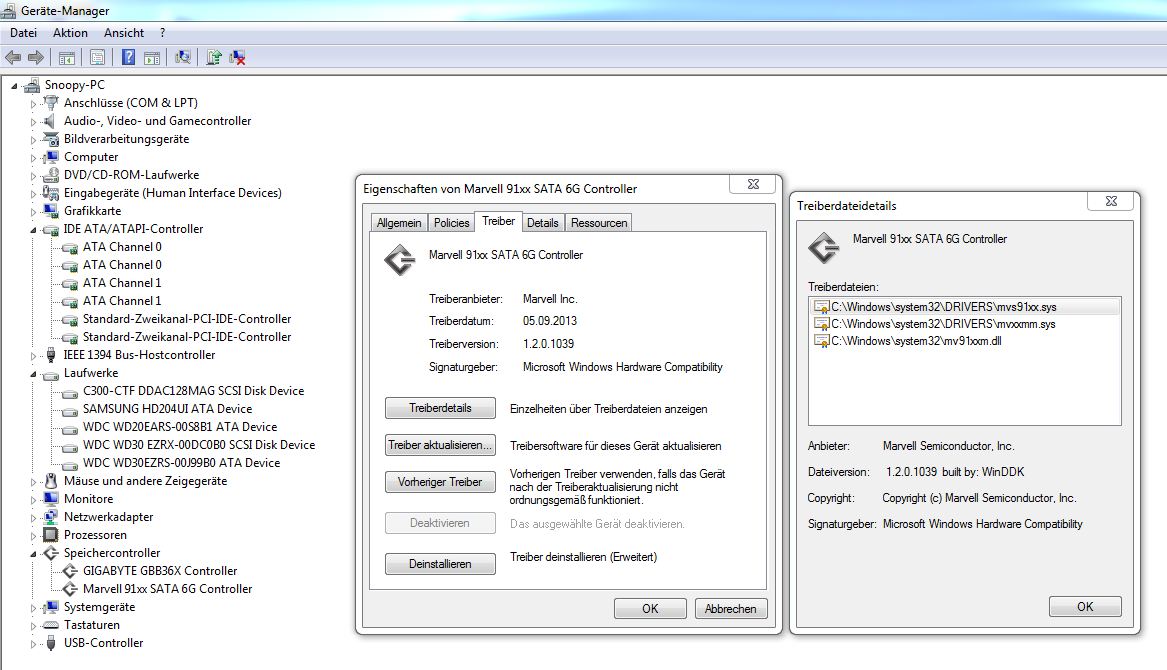Open the ? help menu
The width and height of the screenshot is (1167, 670).
click(x=162, y=33)
